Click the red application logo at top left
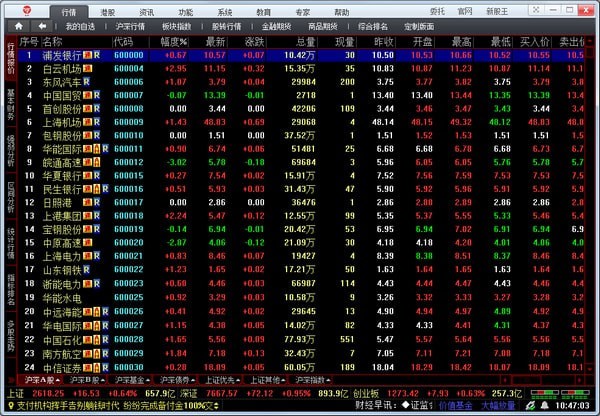600x416 pixels. point(27,11)
